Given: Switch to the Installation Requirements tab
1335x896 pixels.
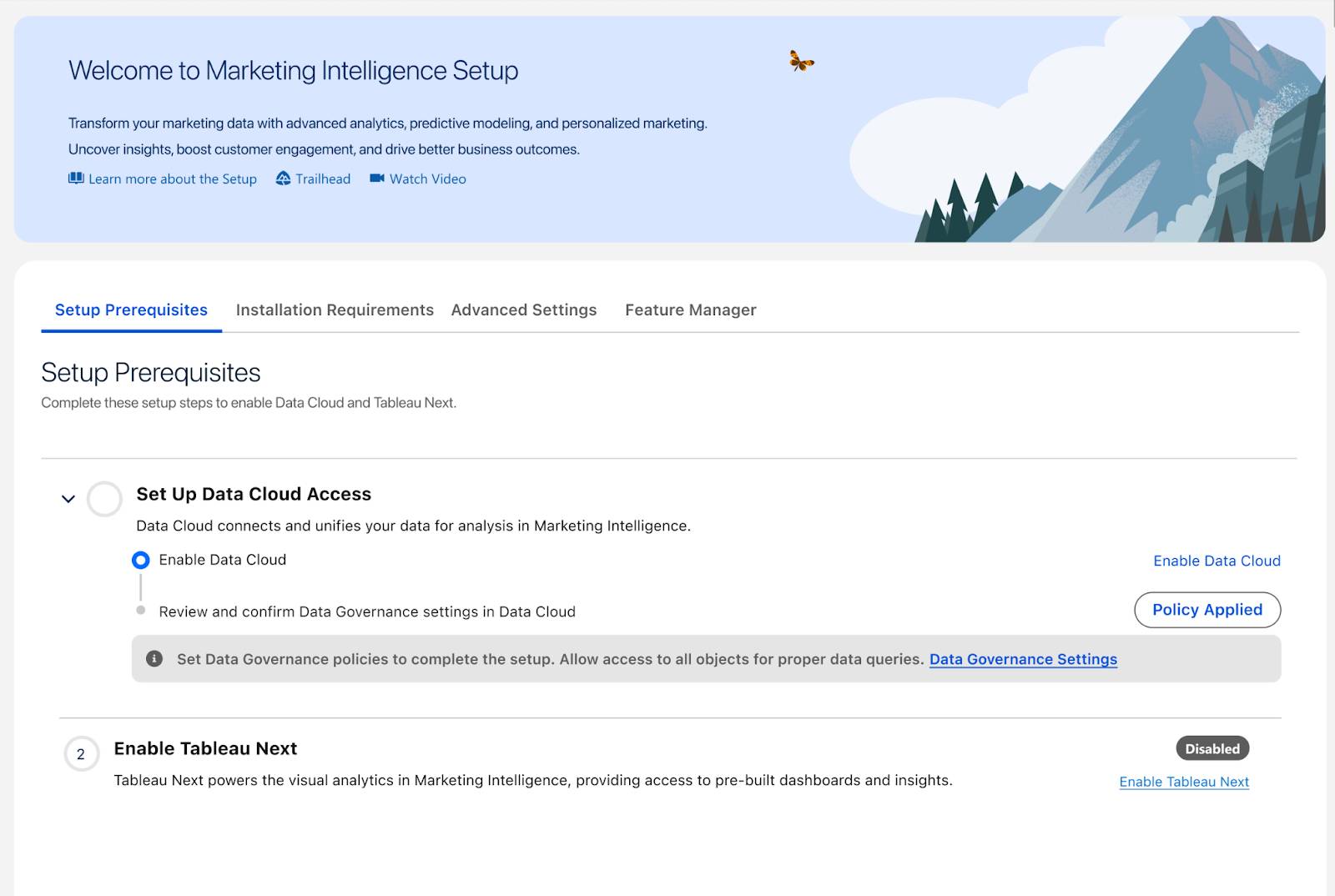Looking at the screenshot, I should (335, 310).
